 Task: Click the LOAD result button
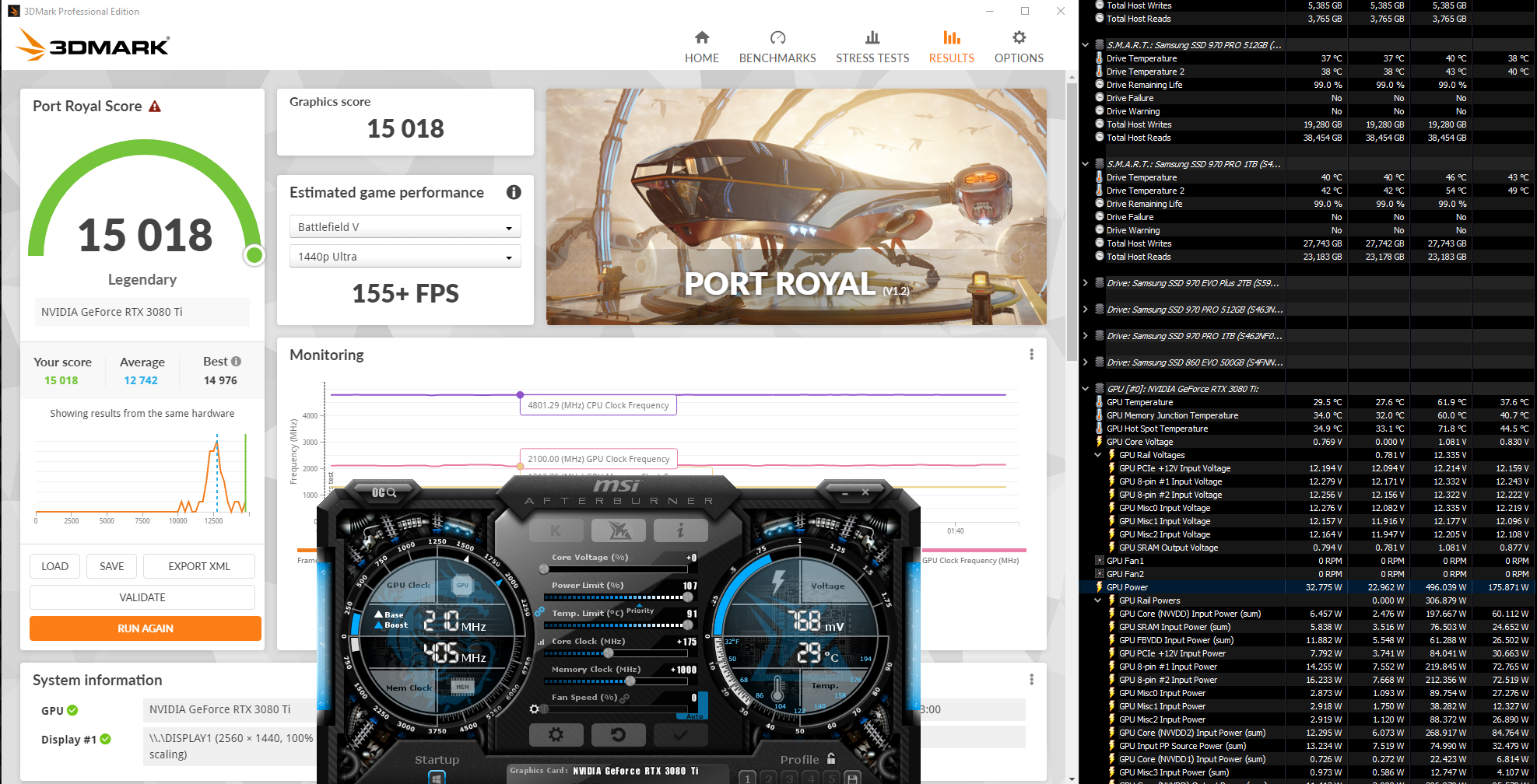point(55,566)
